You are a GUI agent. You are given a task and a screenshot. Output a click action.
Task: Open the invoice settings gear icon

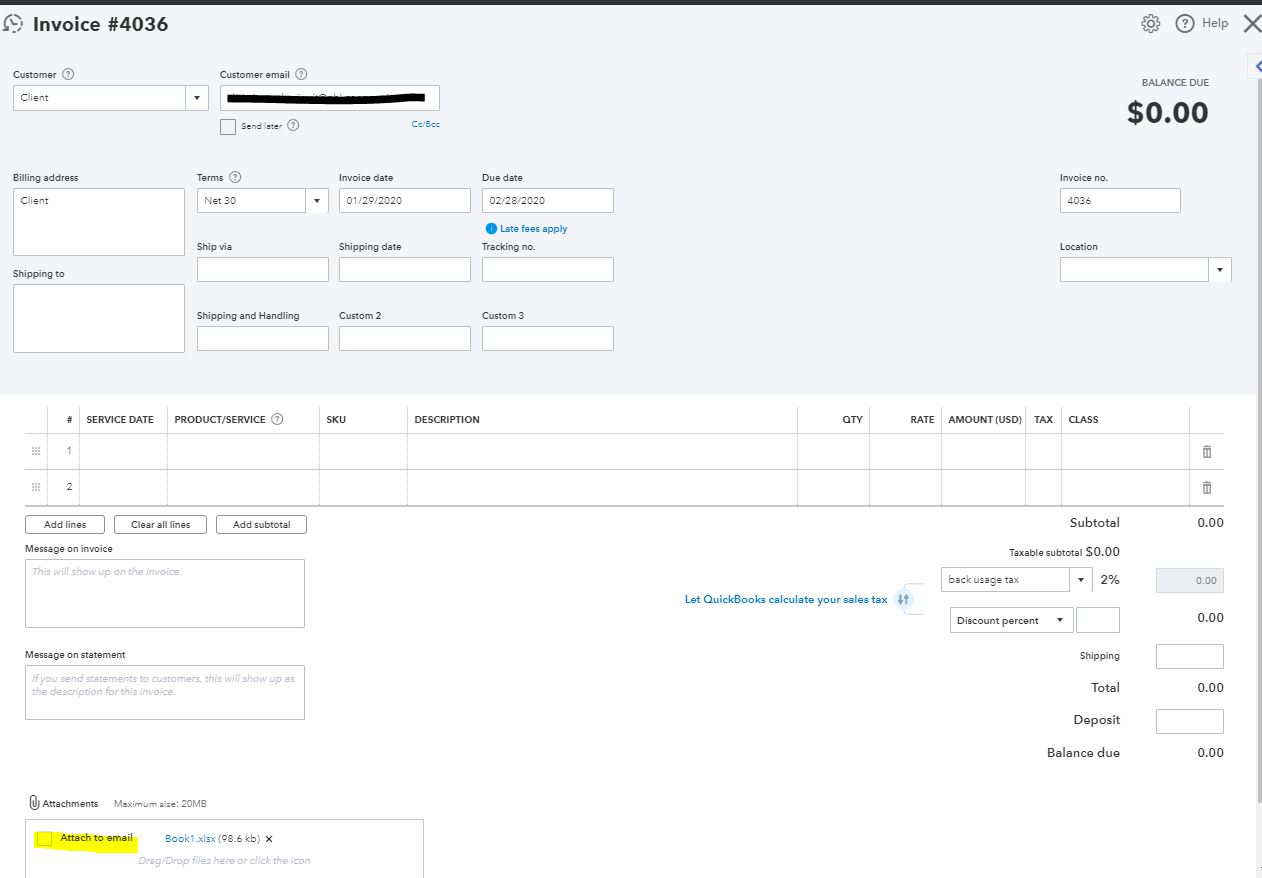(1150, 22)
